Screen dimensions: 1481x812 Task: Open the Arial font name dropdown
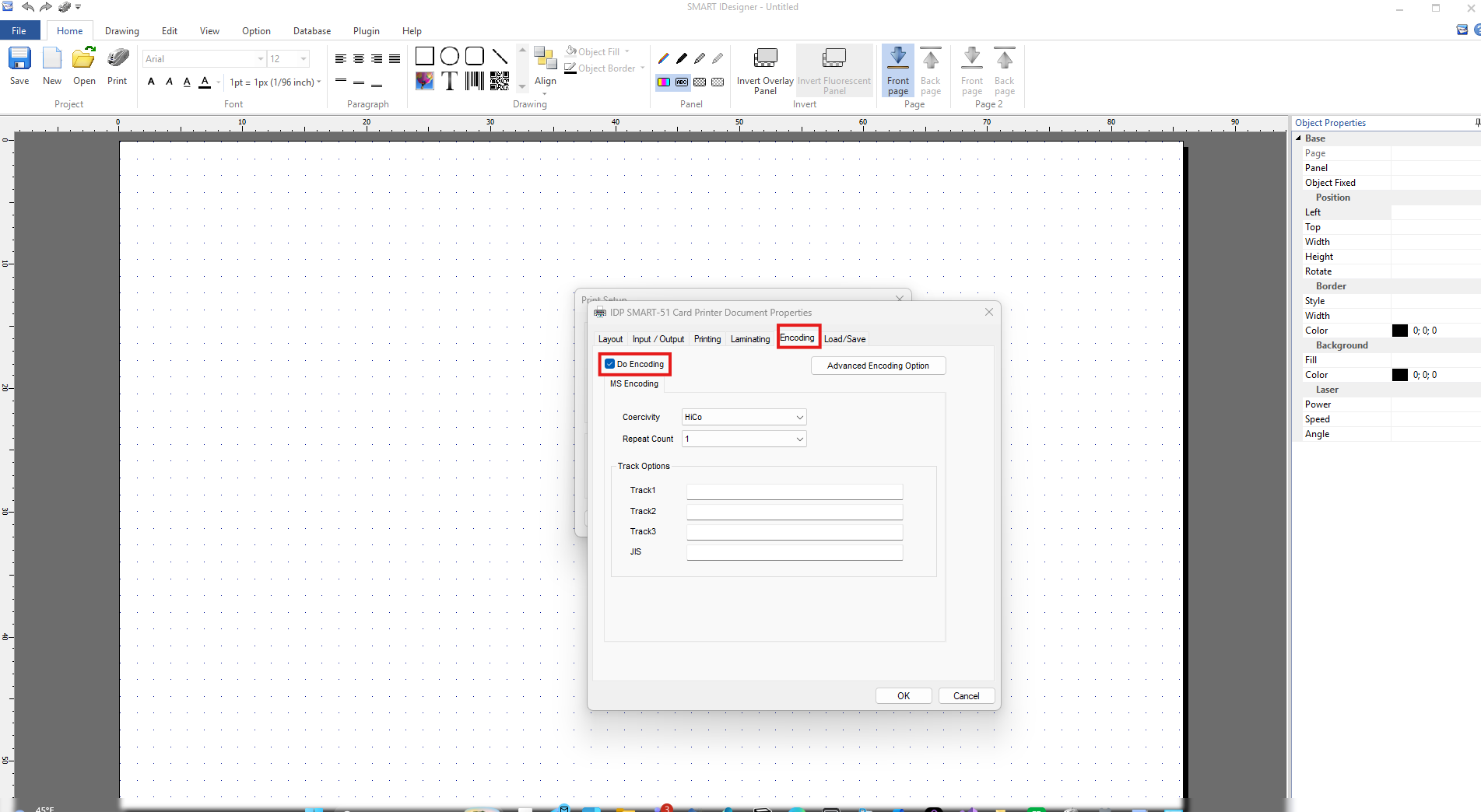[260, 59]
